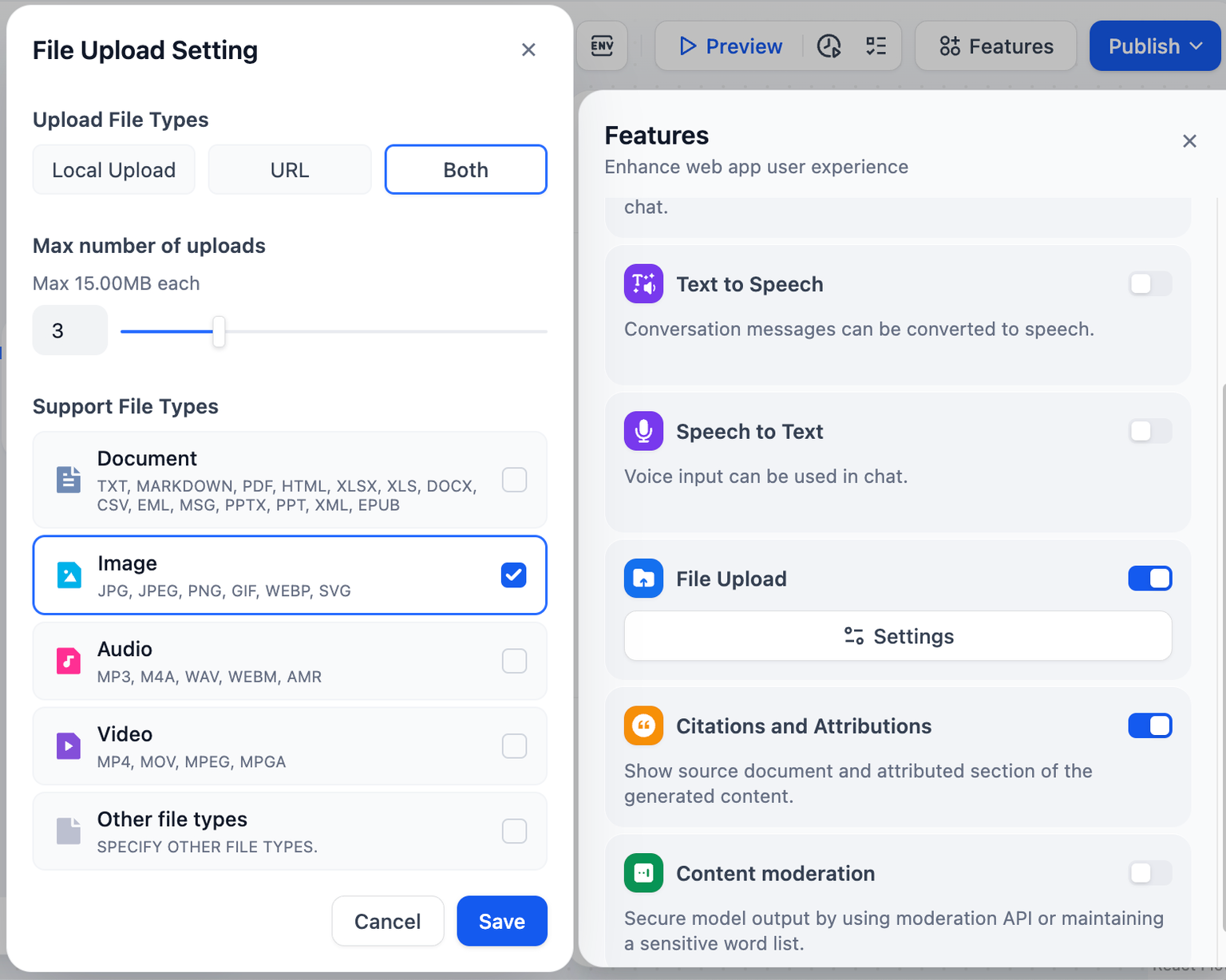This screenshot has height=980, width=1226.
Task: Click the green Content moderation icon
Action: point(643,873)
